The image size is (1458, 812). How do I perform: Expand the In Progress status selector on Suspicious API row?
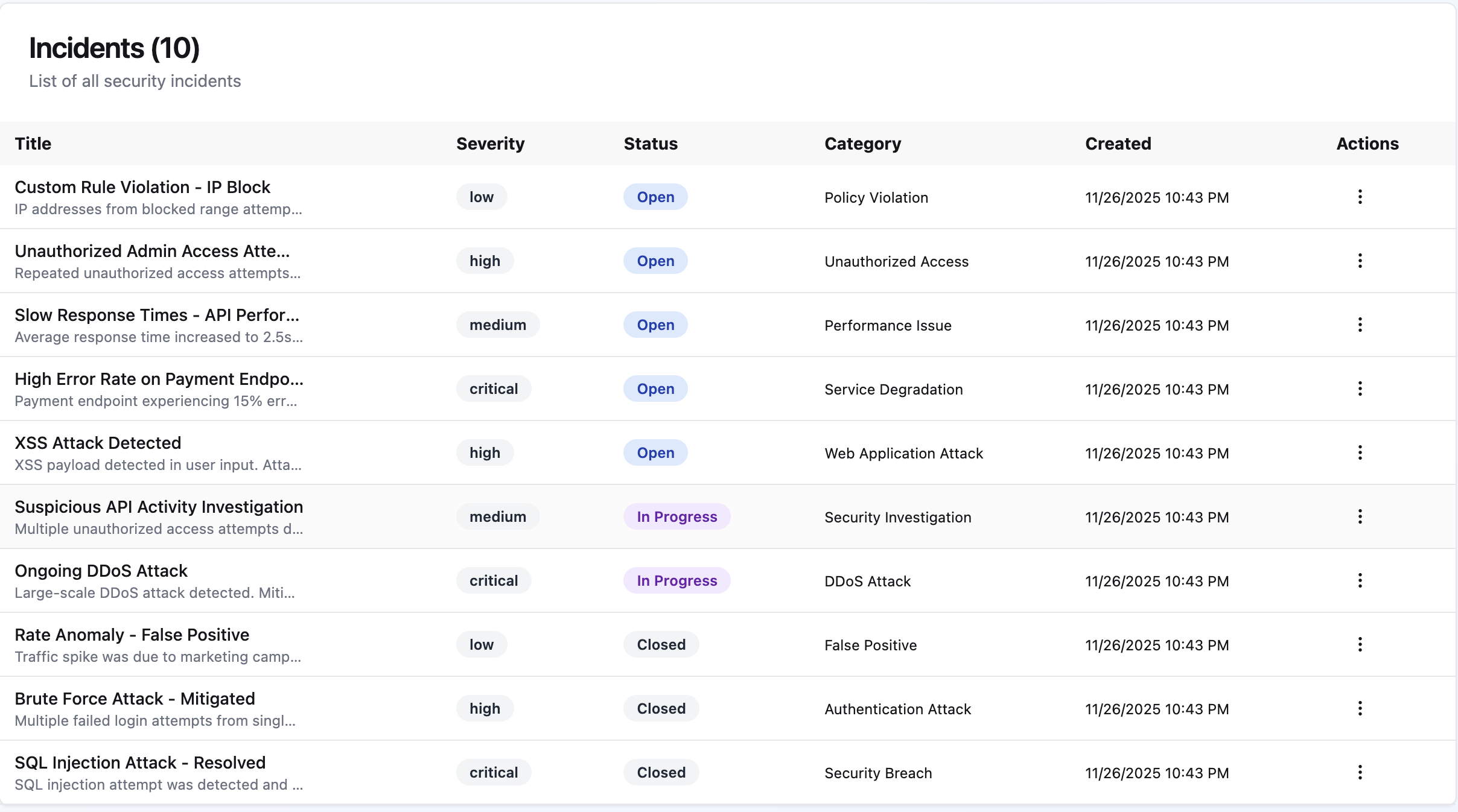pyautogui.click(x=676, y=516)
